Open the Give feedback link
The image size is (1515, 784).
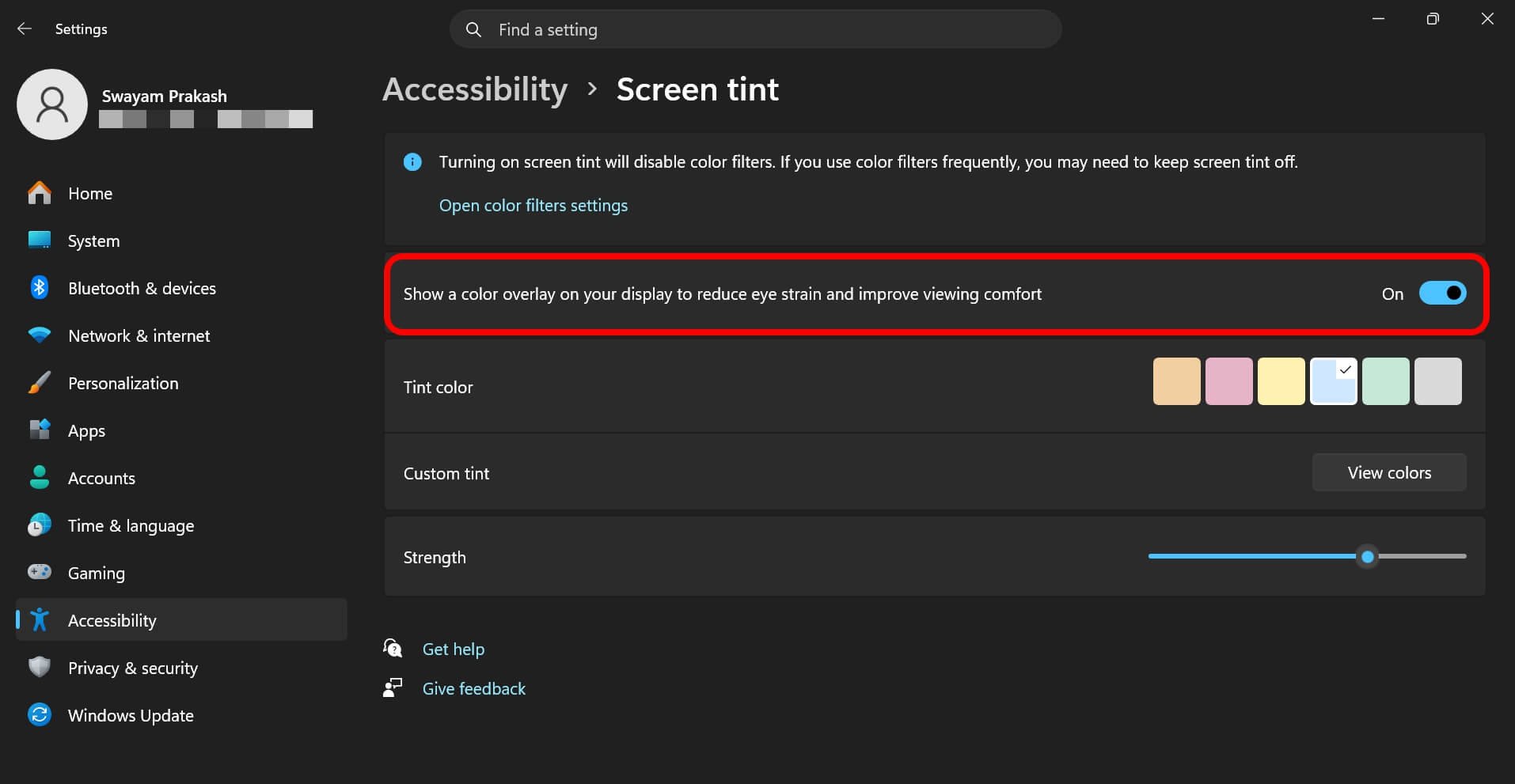(474, 689)
